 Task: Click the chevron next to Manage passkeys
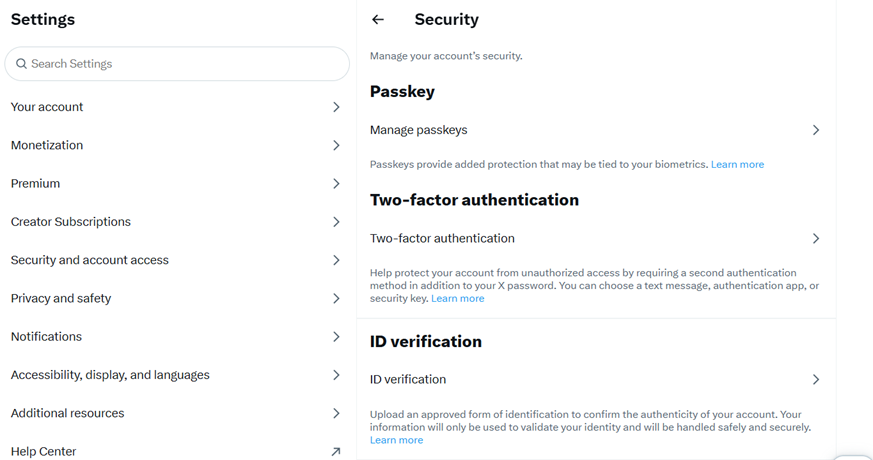pos(816,130)
